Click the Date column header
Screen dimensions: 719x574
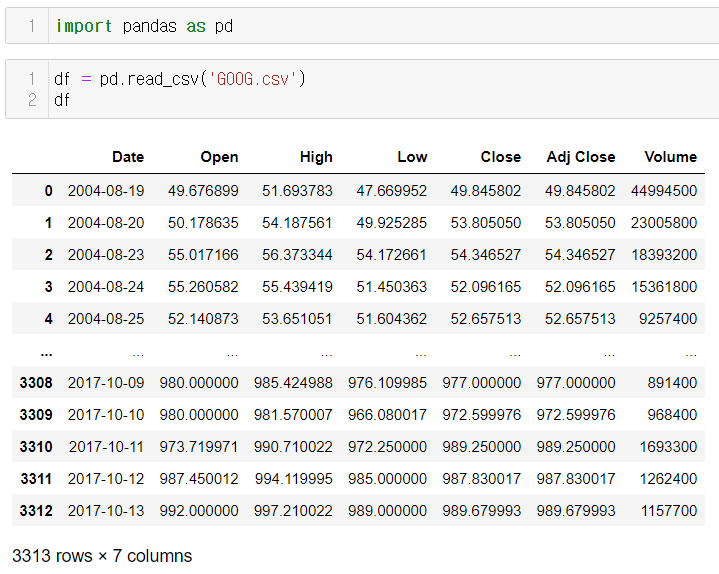128,157
